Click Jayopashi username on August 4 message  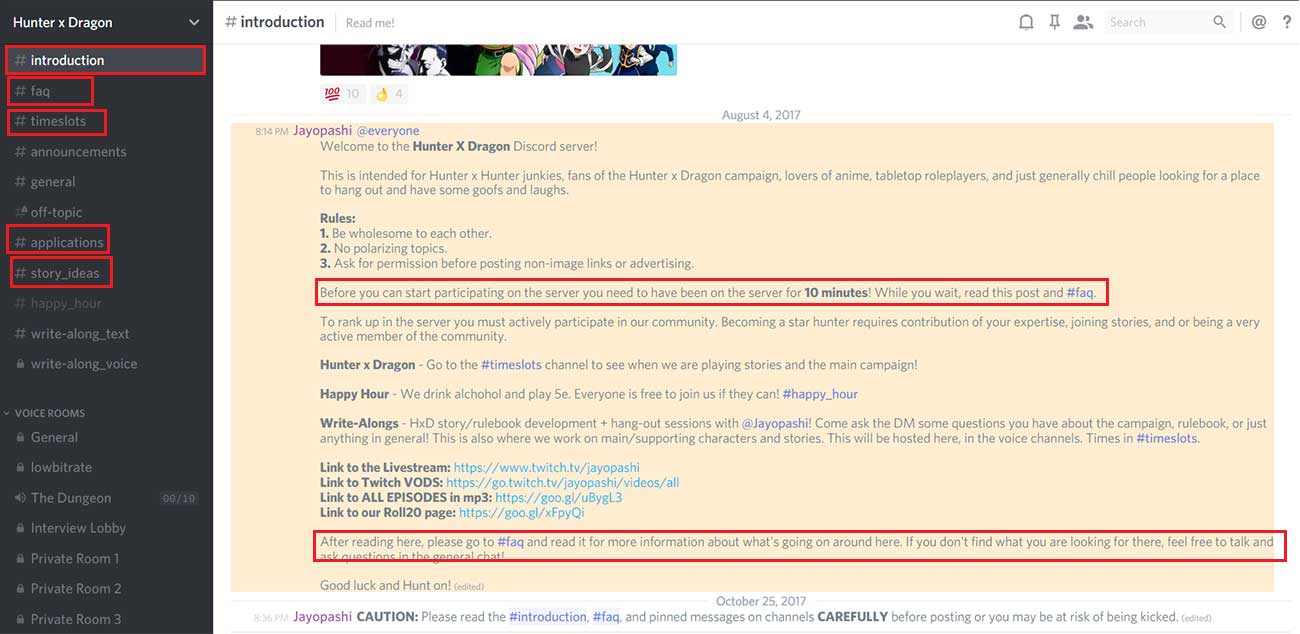[322, 131]
